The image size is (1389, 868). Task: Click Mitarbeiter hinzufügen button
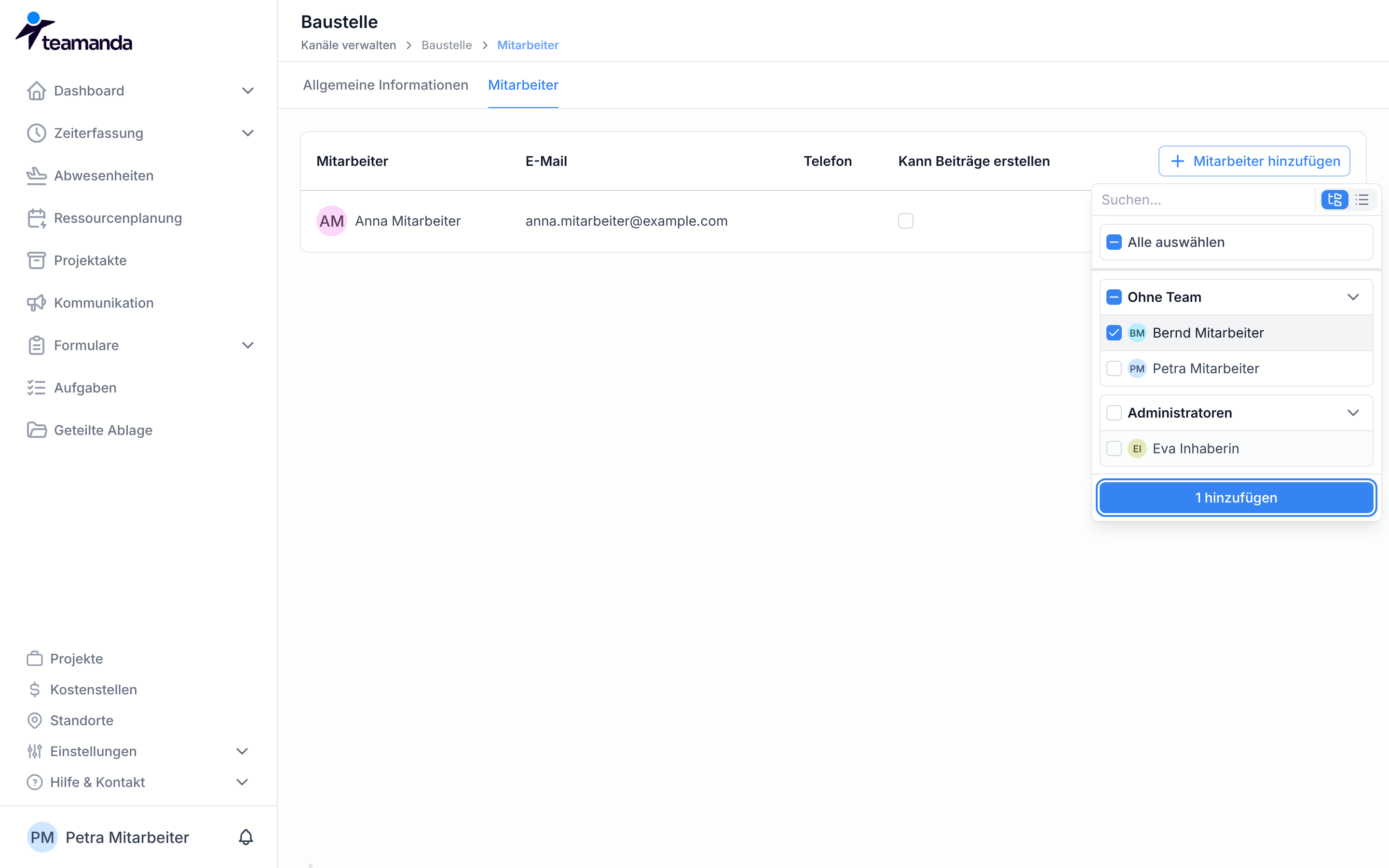[1254, 162]
